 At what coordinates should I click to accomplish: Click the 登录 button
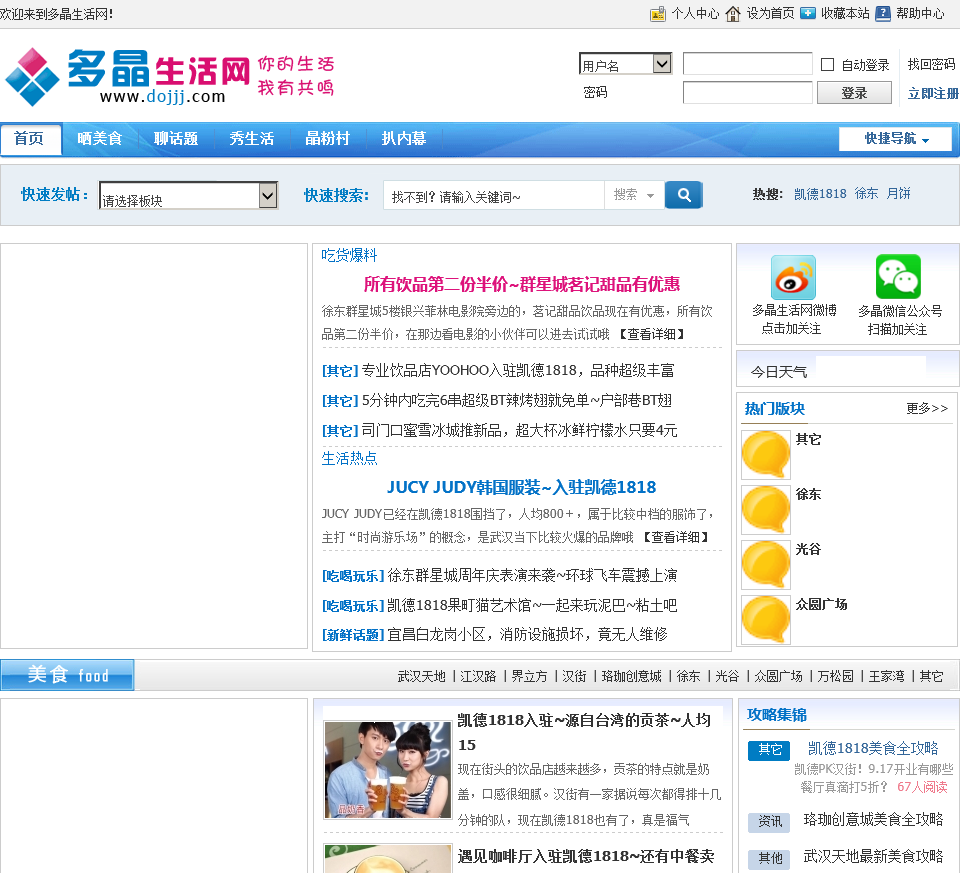click(x=854, y=93)
